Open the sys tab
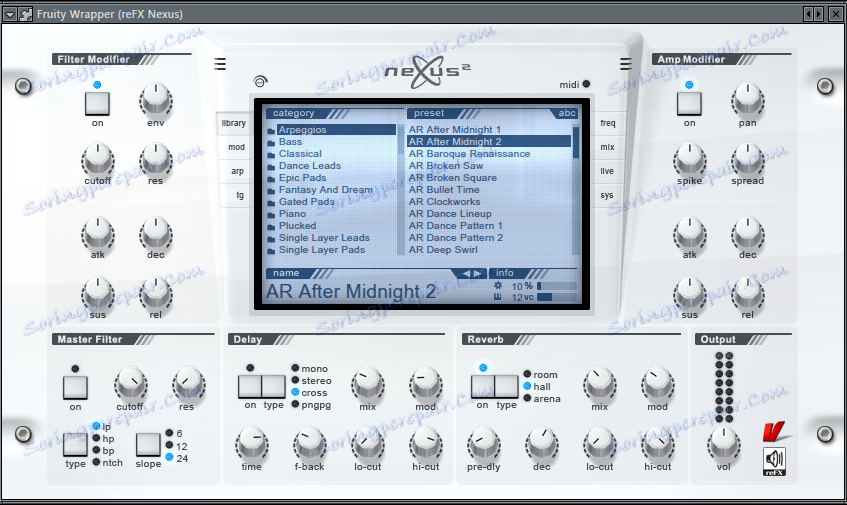The height and width of the screenshot is (505, 847). [607, 196]
